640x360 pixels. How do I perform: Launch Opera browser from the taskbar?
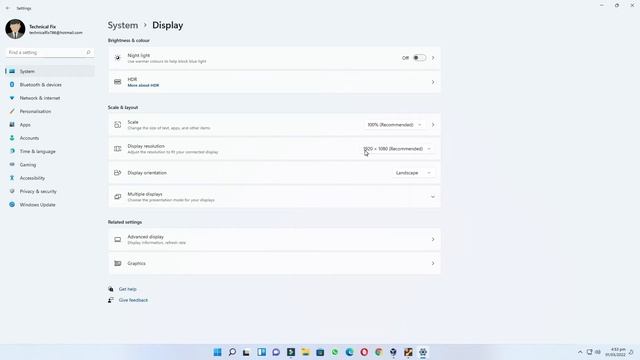point(364,352)
